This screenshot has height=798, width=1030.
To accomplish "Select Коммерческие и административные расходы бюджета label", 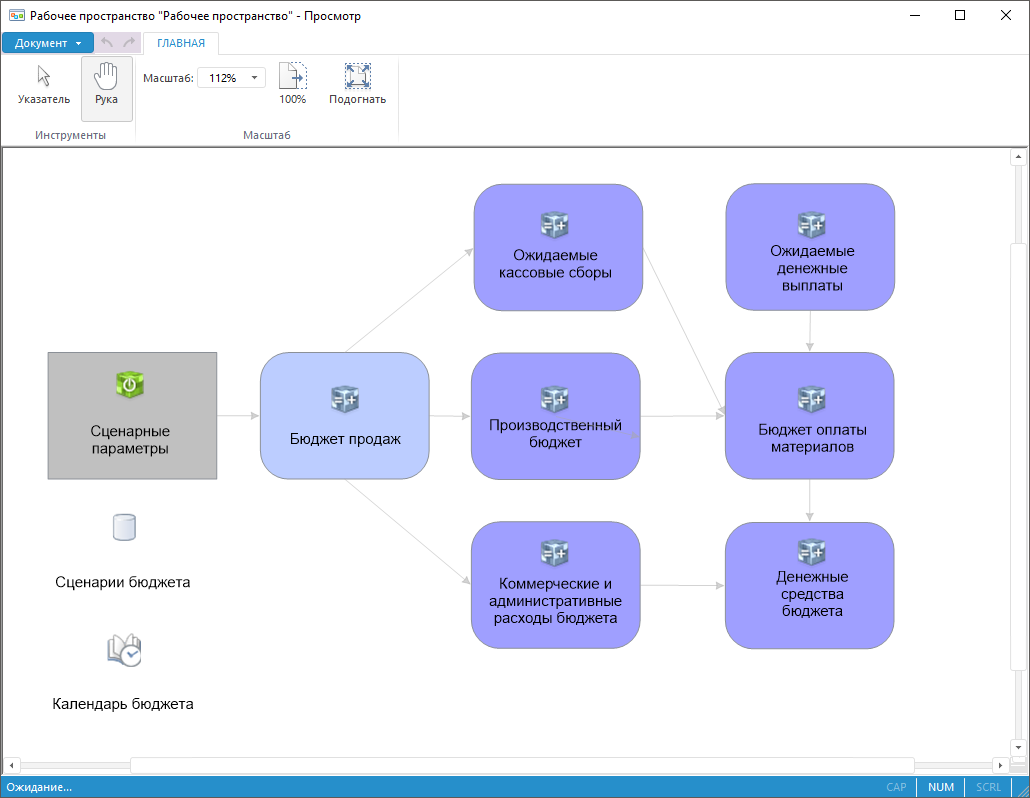I will (x=555, y=600).
